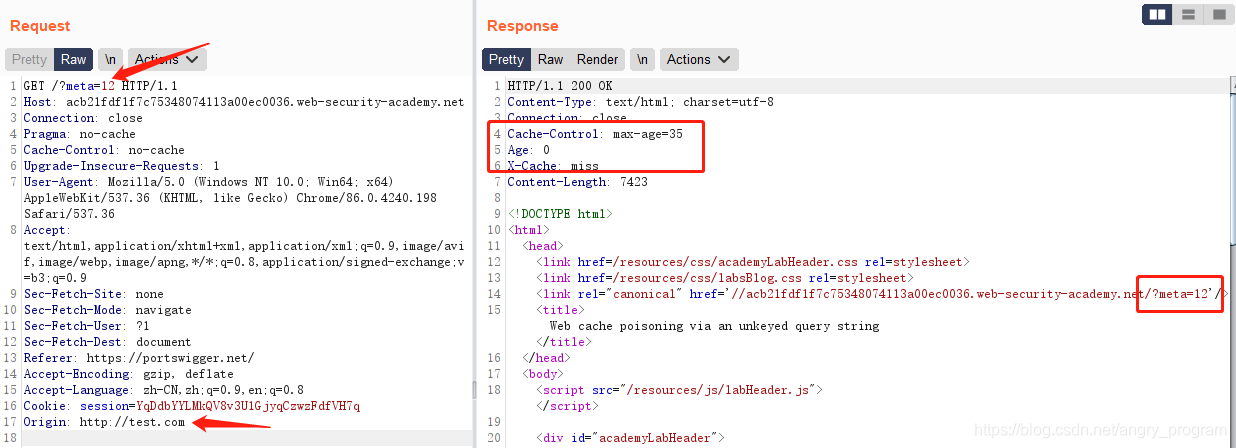Image resolution: width=1236 pixels, height=448 pixels.
Task: Click the Origin: http://test.com line
Action: [x=104, y=422]
